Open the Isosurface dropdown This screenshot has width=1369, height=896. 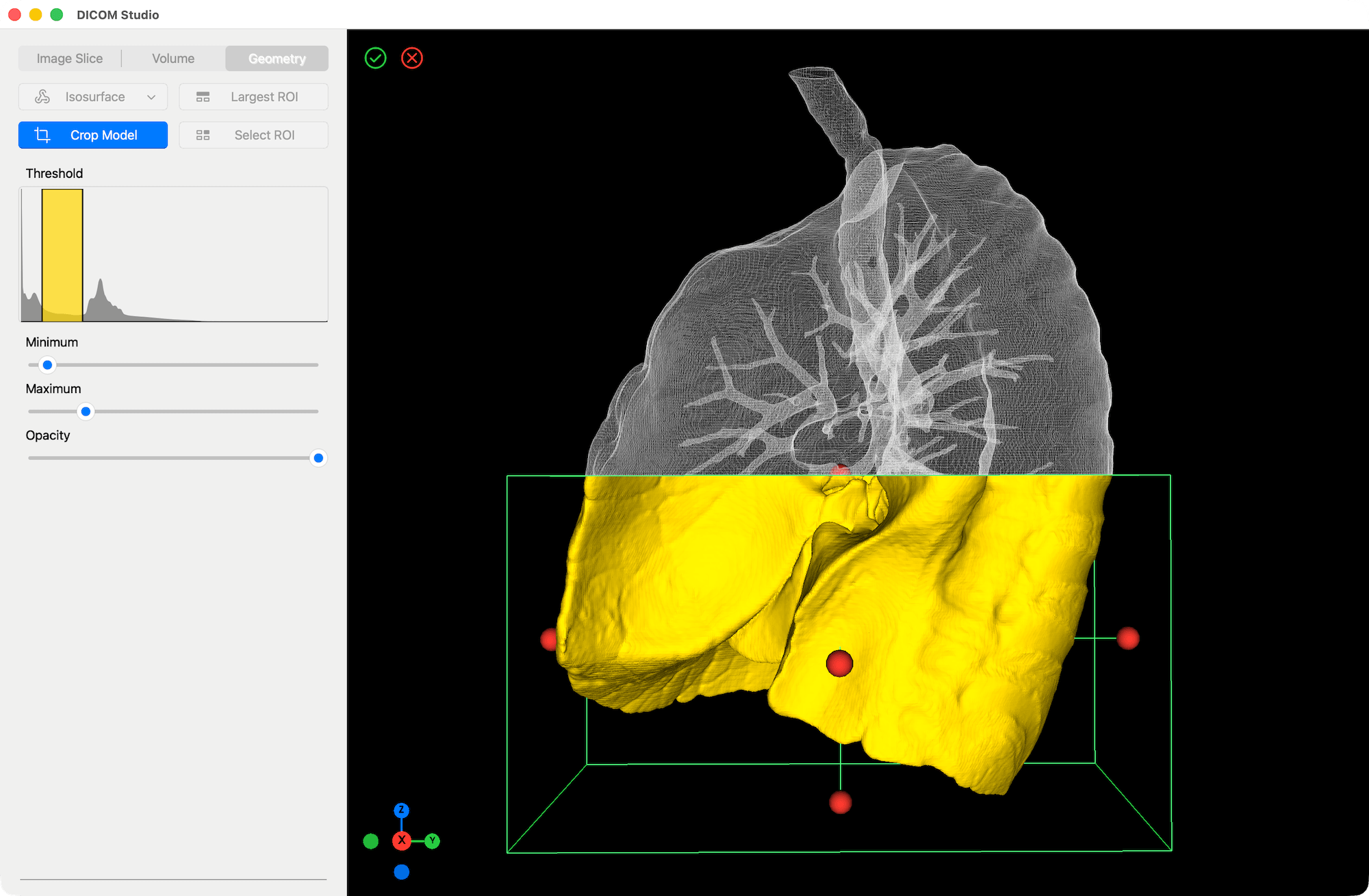point(92,97)
